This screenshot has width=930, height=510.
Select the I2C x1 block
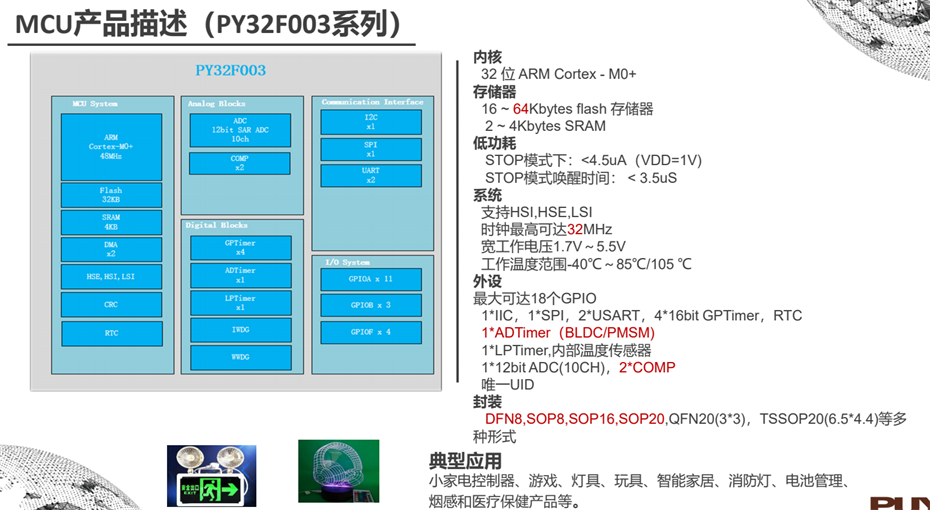(x=371, y=122)
